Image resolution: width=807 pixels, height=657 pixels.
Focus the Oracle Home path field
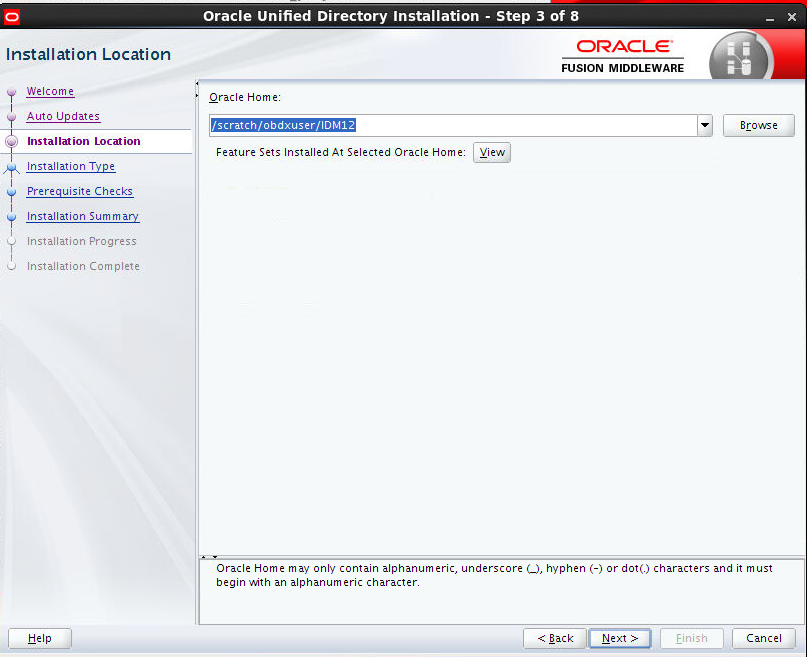click(453, 126)
